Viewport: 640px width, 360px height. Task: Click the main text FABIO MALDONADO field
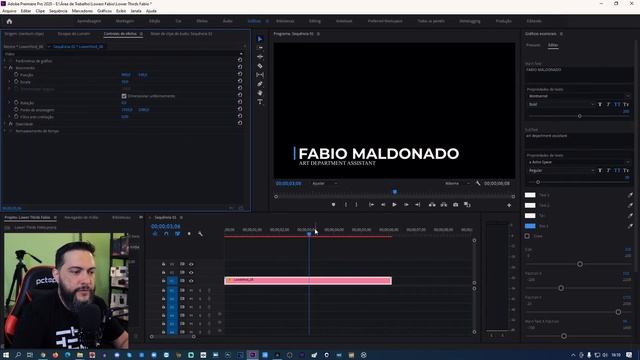(579, 74)
